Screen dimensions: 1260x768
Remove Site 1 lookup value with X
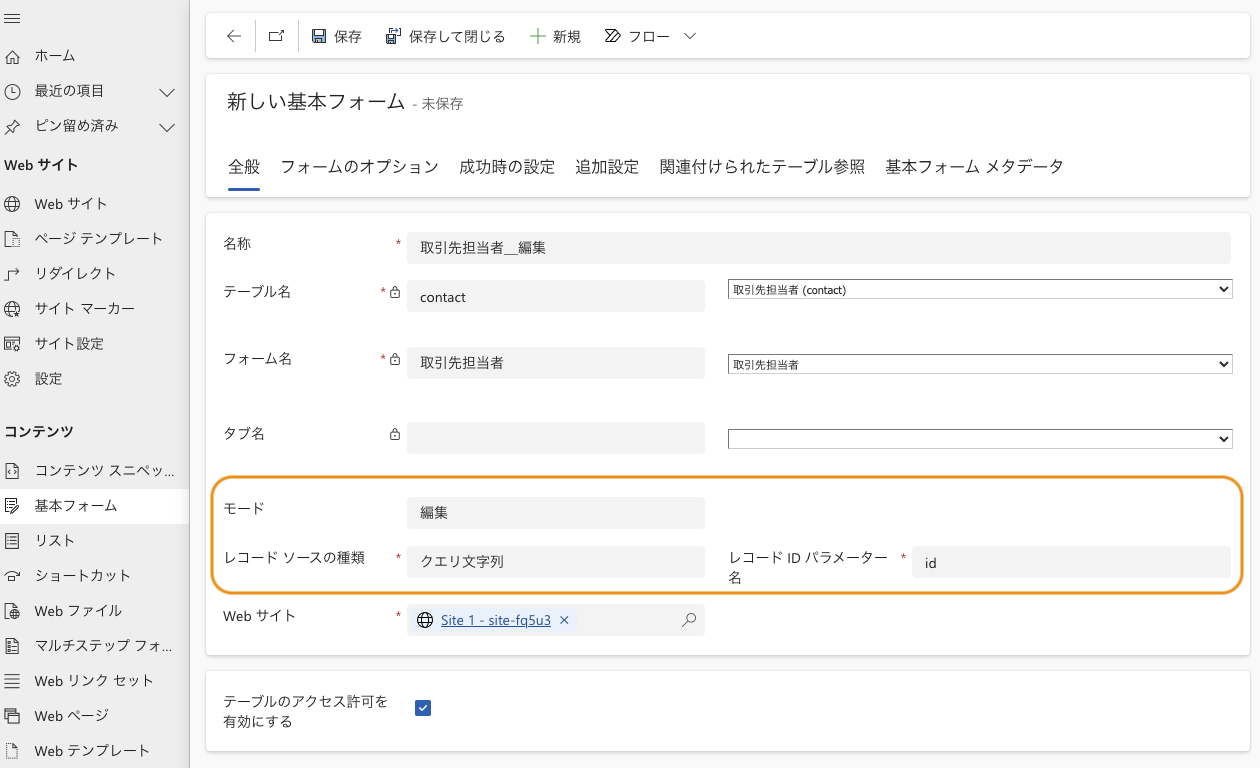(564, 620)
